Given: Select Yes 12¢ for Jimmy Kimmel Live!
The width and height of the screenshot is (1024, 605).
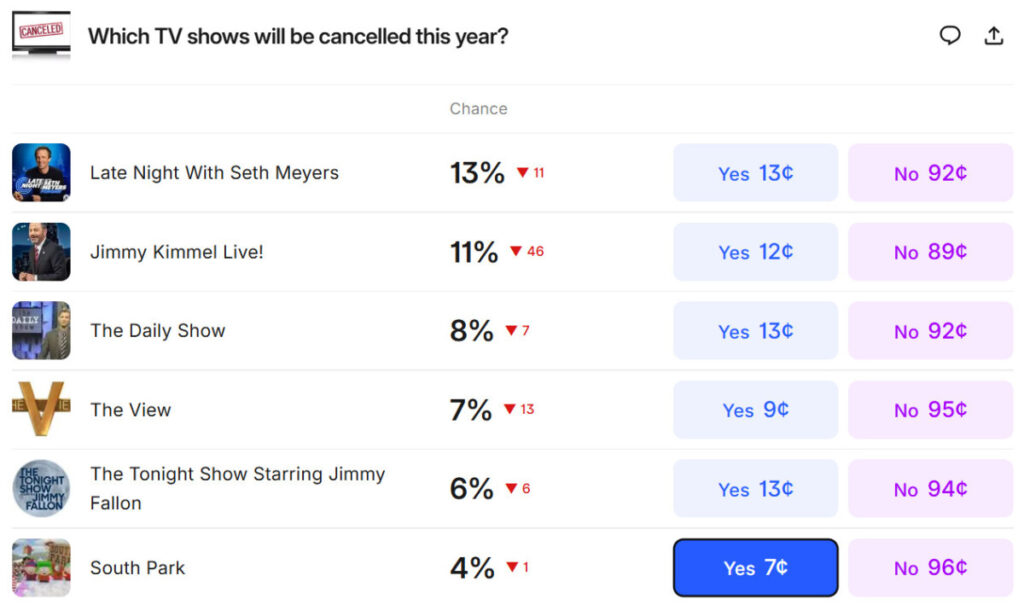Looking at the screenshot, I should pos(755,252).
